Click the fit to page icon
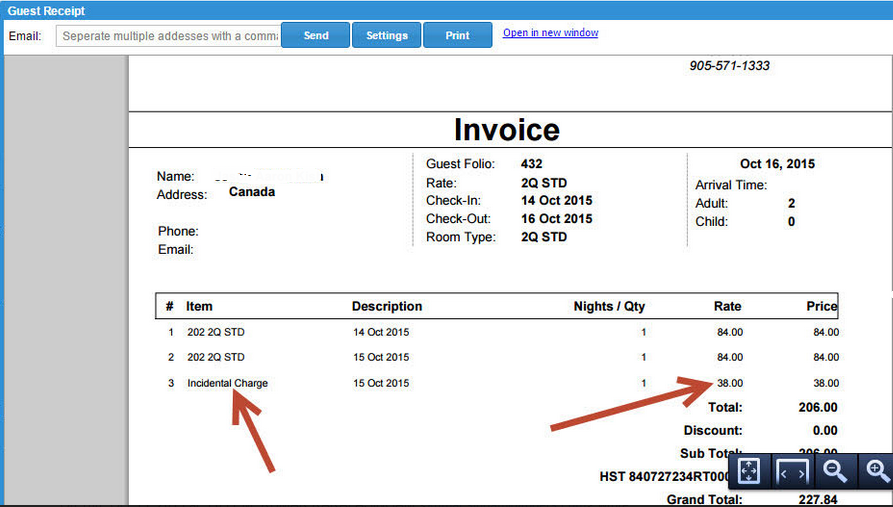This screenshot has width=893, height=507. click(747, 470)
